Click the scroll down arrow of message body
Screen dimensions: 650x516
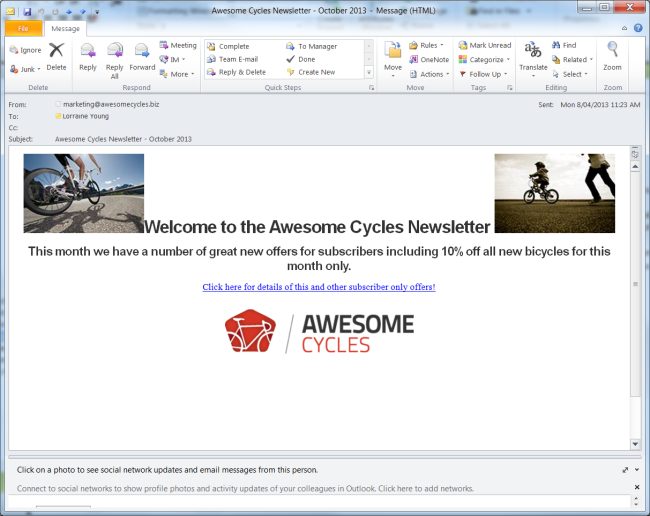click(635, 444)
